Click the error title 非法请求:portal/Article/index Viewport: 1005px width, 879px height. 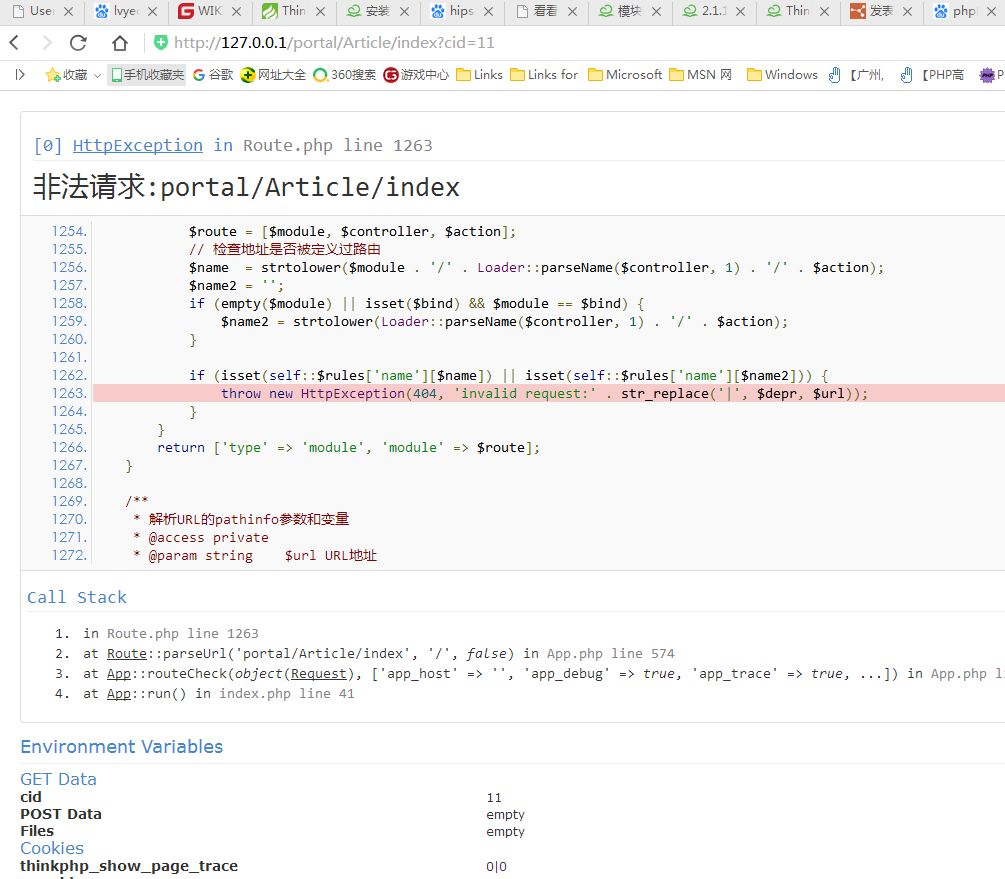pos(246,187)
